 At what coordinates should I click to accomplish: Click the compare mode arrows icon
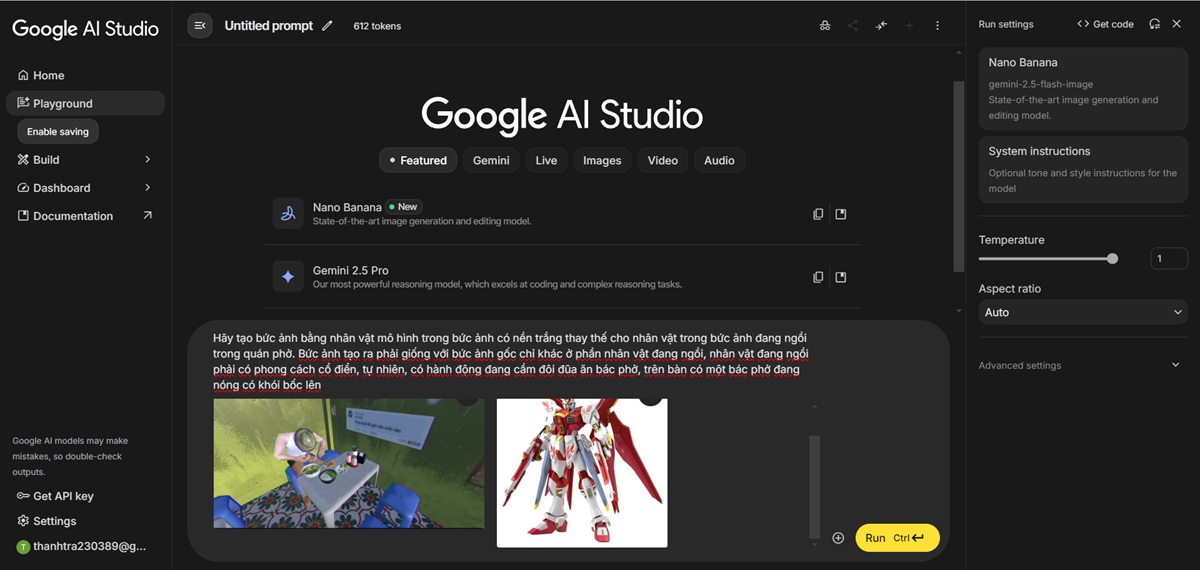tap(881, 26)
